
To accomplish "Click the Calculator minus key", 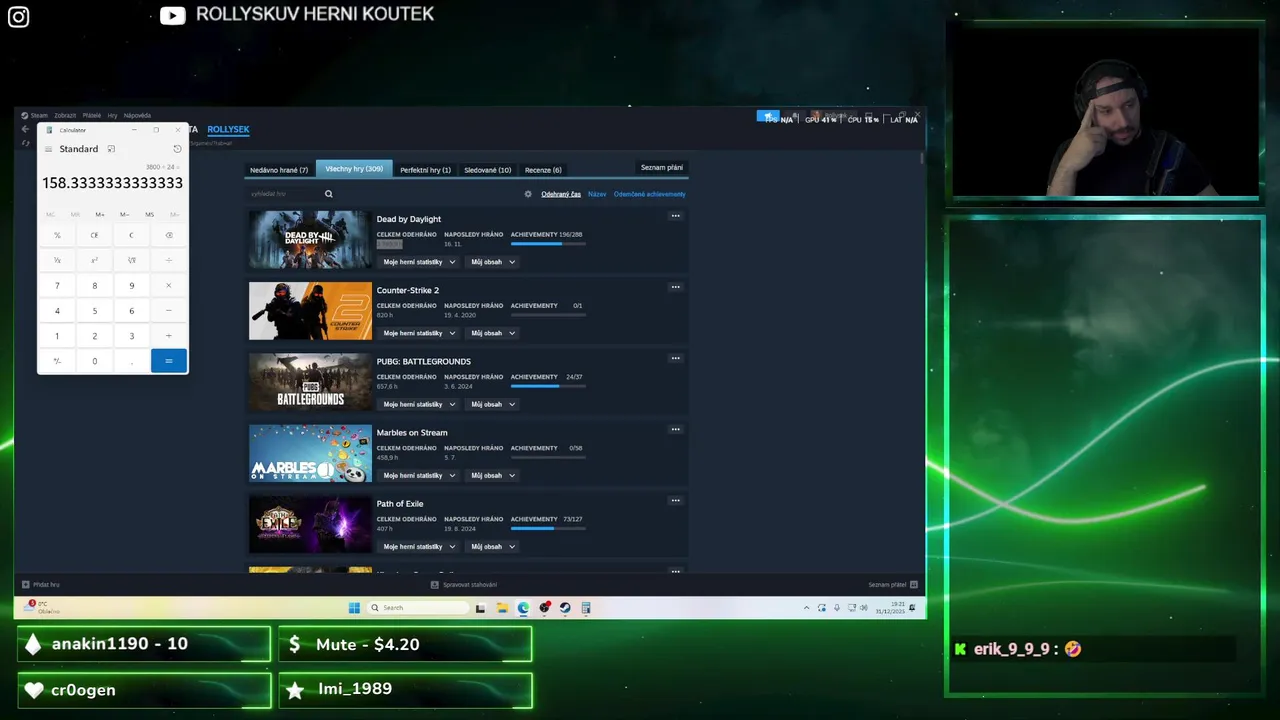I will click(x=169, y=310).
